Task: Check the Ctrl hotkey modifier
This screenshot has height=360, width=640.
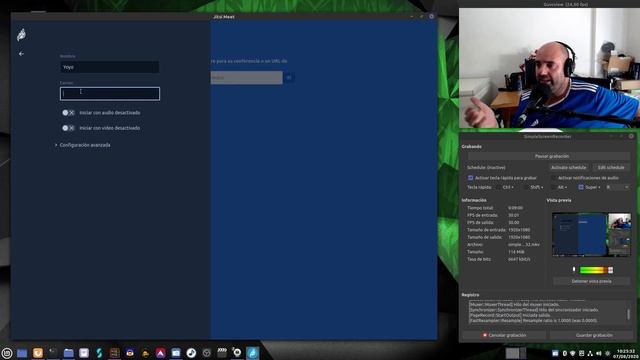Action: 499,187
